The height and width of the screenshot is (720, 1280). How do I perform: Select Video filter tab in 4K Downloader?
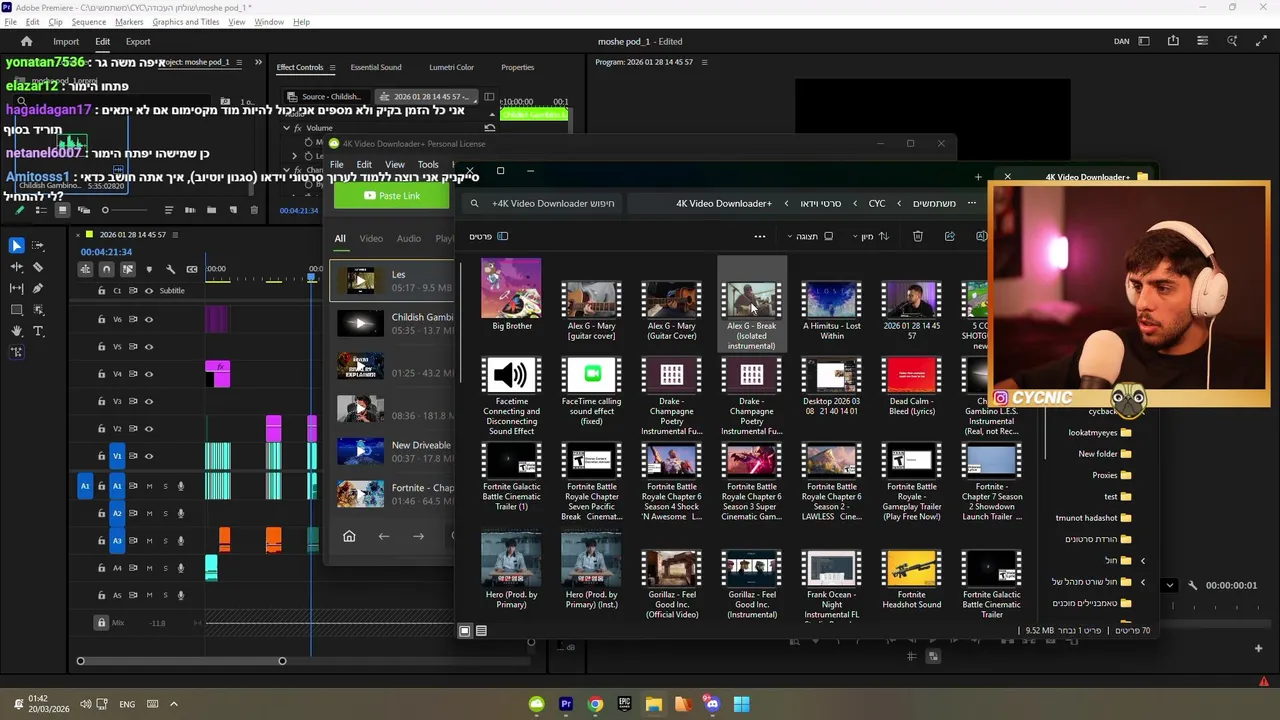tap(371, 238)
